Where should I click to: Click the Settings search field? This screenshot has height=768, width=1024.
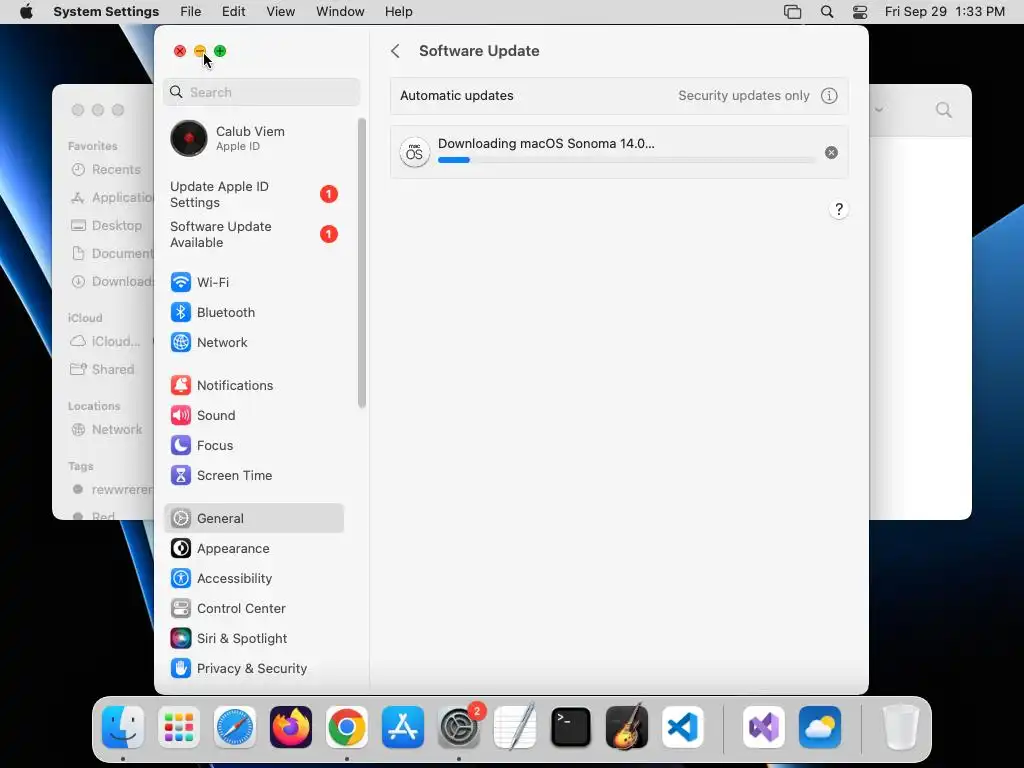pos(261,92)
